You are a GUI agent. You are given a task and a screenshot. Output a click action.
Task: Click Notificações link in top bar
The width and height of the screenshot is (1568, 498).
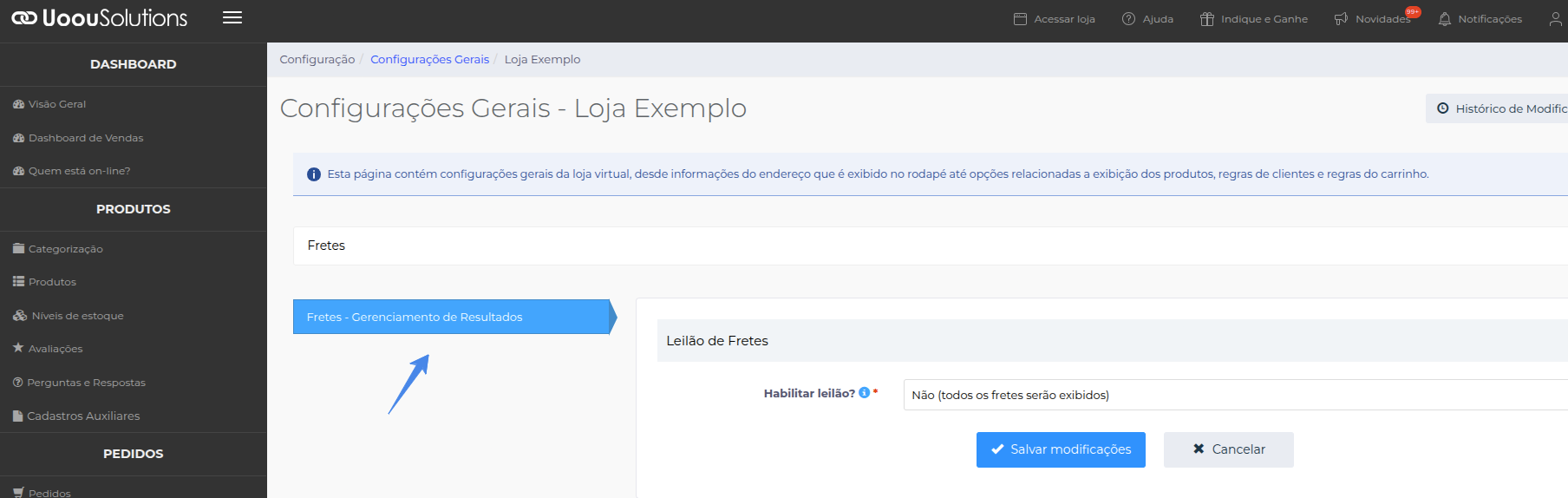click(x=1490, y=19)
